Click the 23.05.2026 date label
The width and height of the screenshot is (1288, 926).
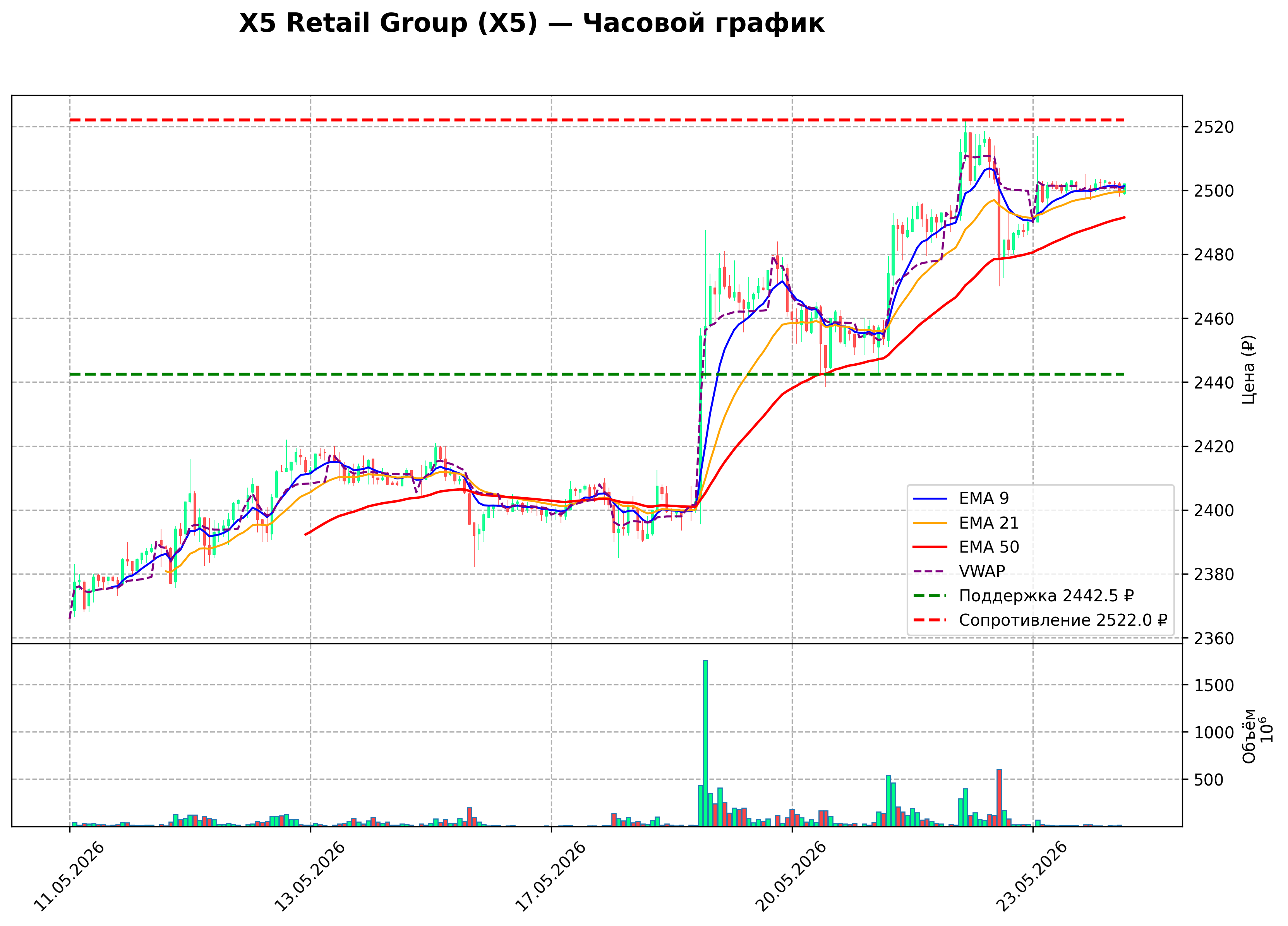tap(1032, 877)
